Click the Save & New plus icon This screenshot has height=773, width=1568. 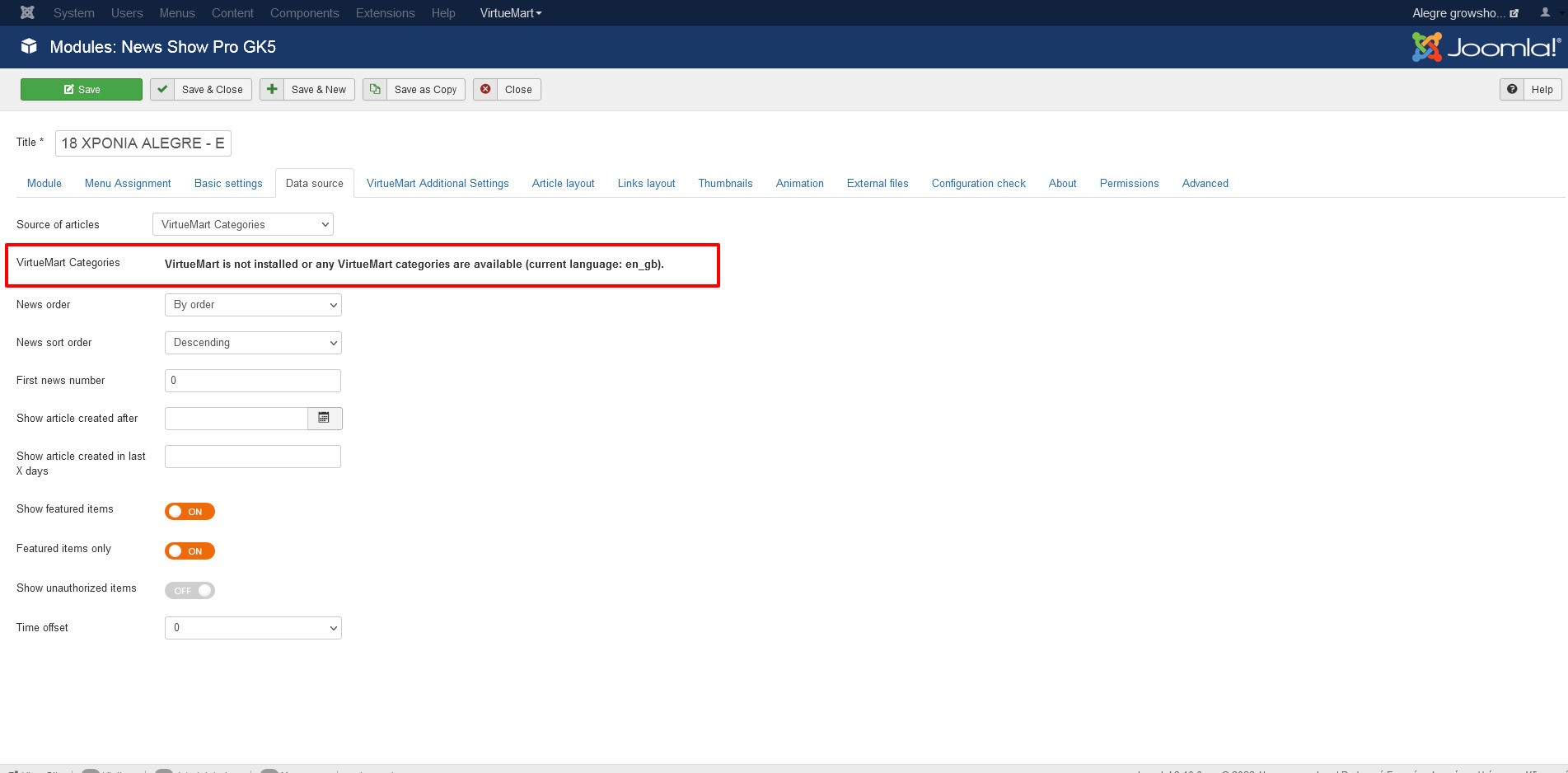(x=272, y=90)
